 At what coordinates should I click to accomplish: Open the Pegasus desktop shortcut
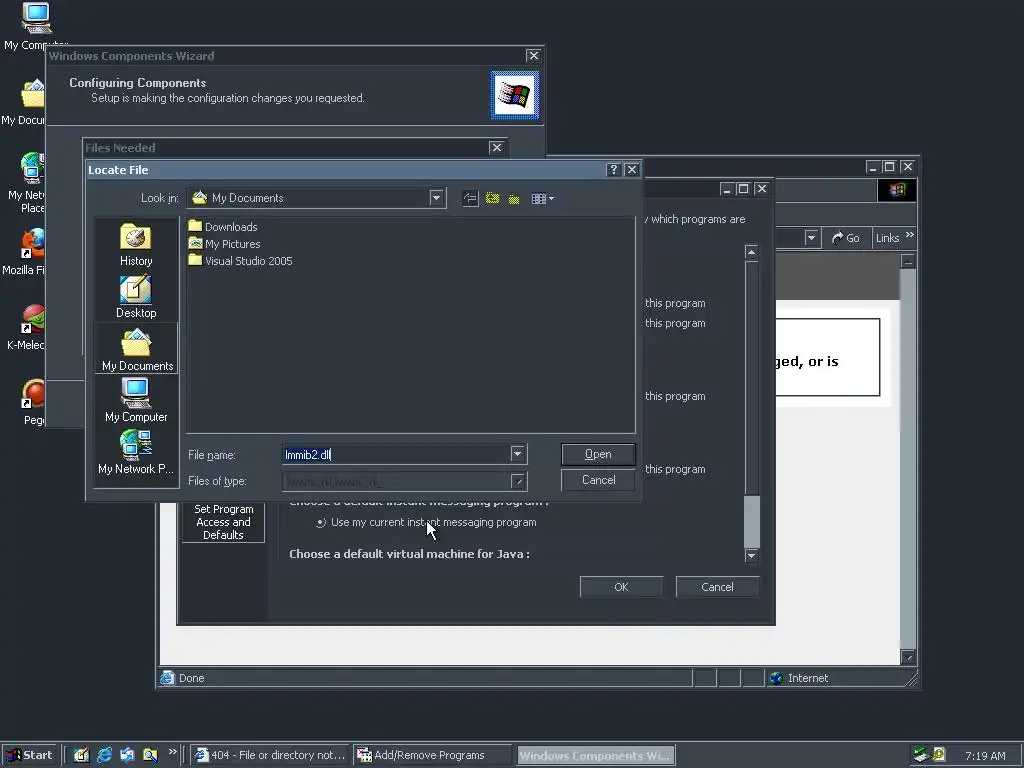click(33, 402)
